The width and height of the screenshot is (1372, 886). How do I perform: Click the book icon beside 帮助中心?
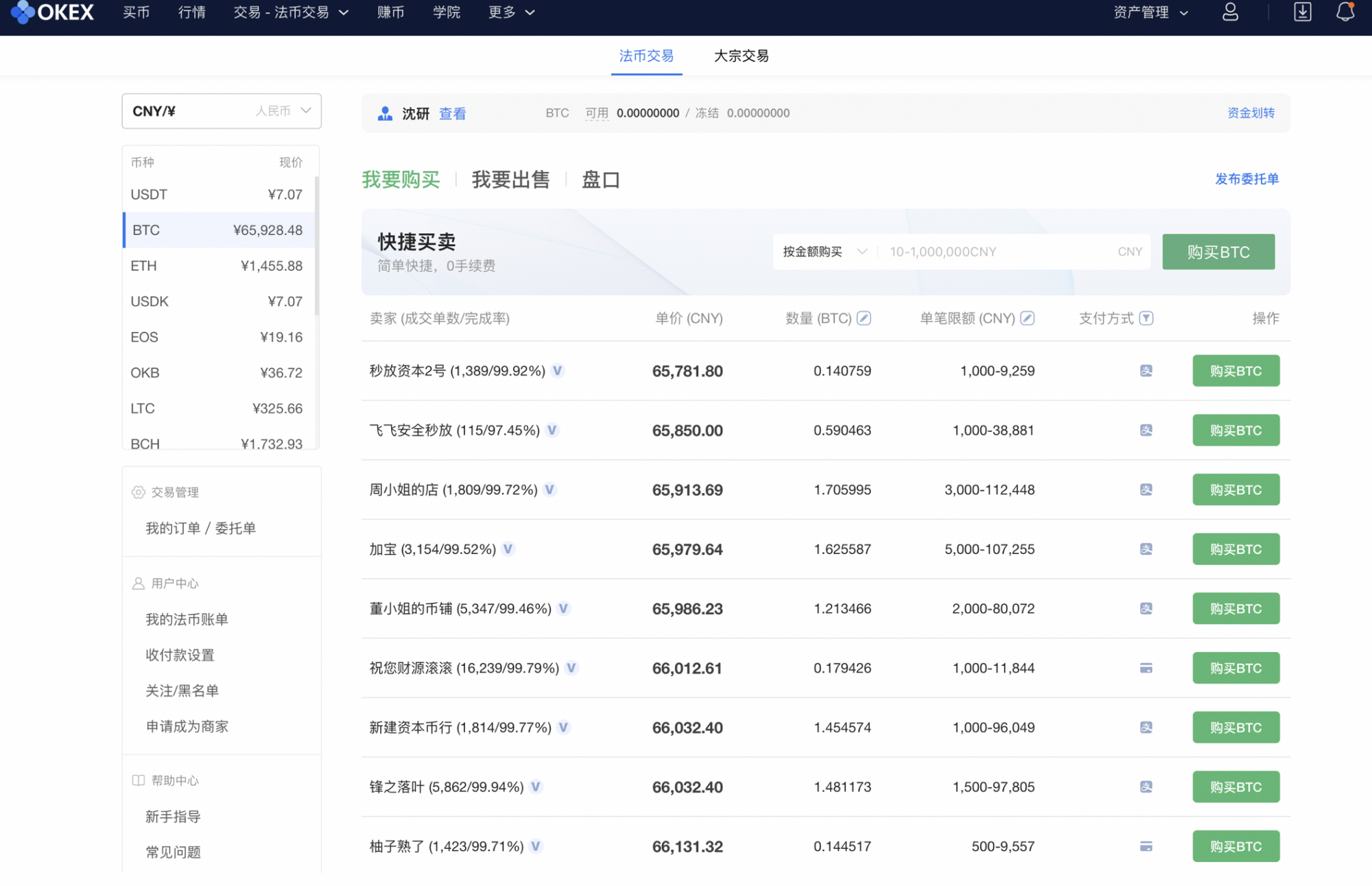pos(139,780)
